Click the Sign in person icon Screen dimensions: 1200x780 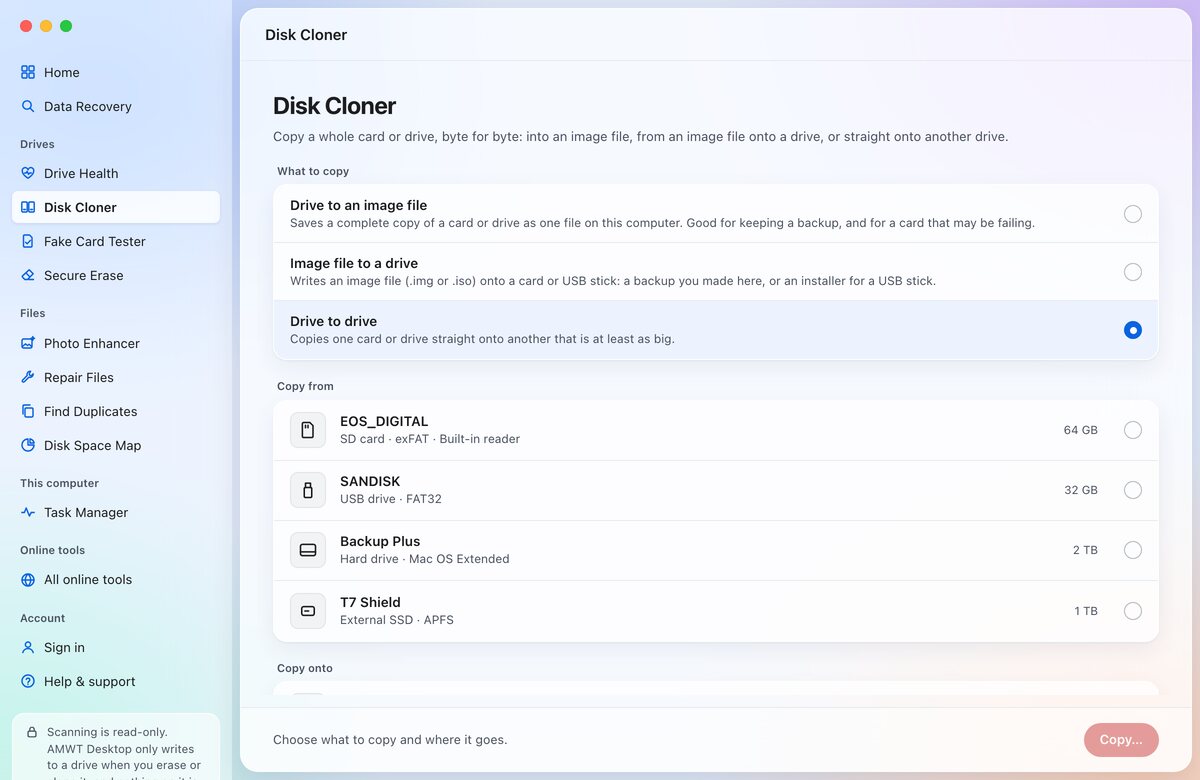28,647
